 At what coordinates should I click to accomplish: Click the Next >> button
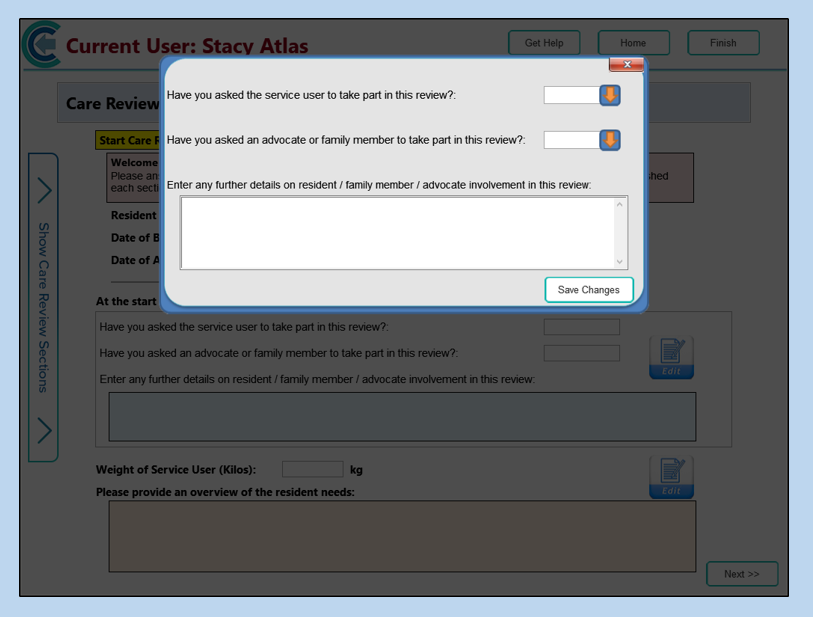(x=741, y=574)
